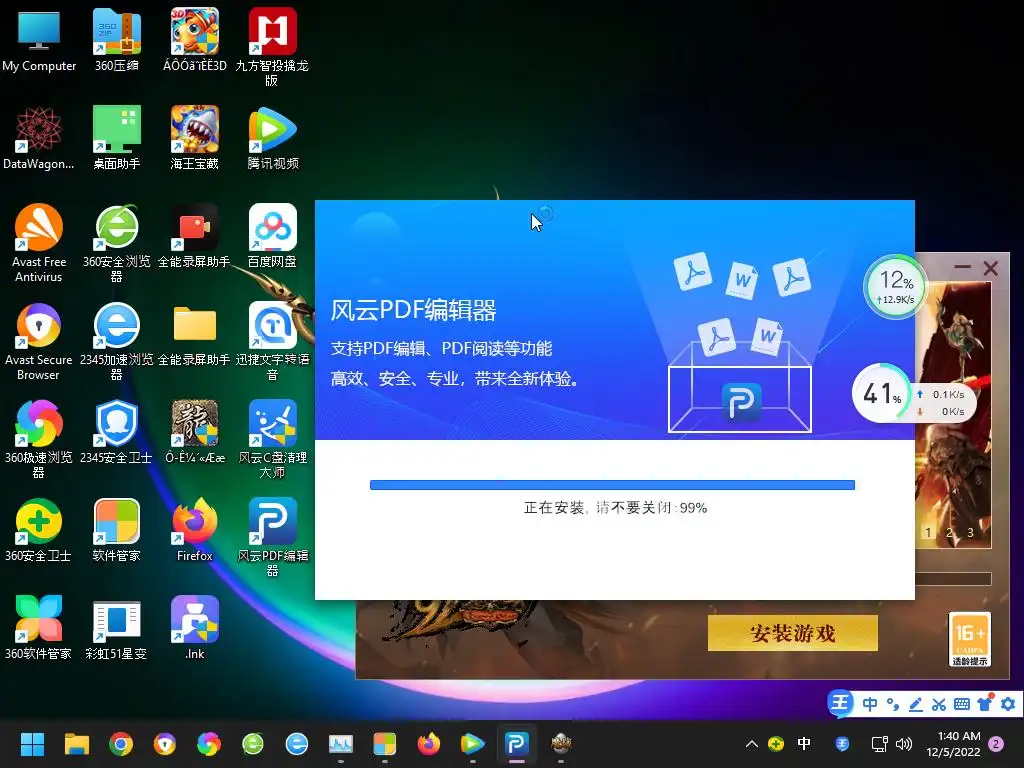Screen dimensions: 1024x768
Task: Open File Explorer from taskbar
Action: pos(76,744)
